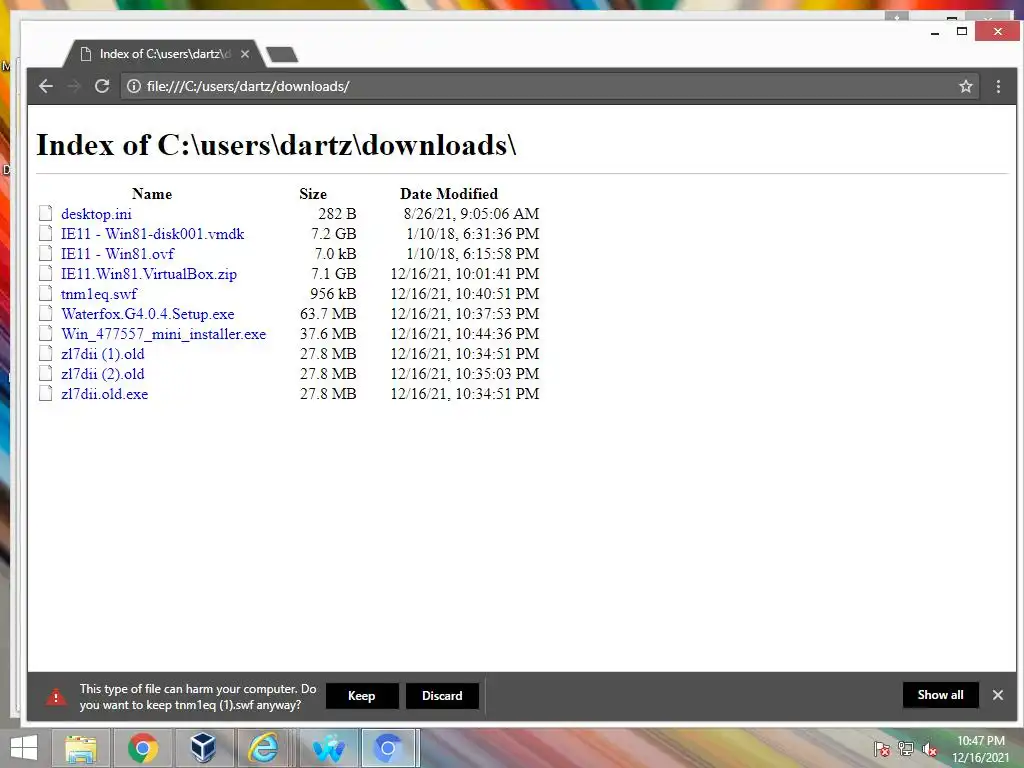Open Win_477557_mini_installer.exe link
Screen dimensions: 1024x768
163,334
